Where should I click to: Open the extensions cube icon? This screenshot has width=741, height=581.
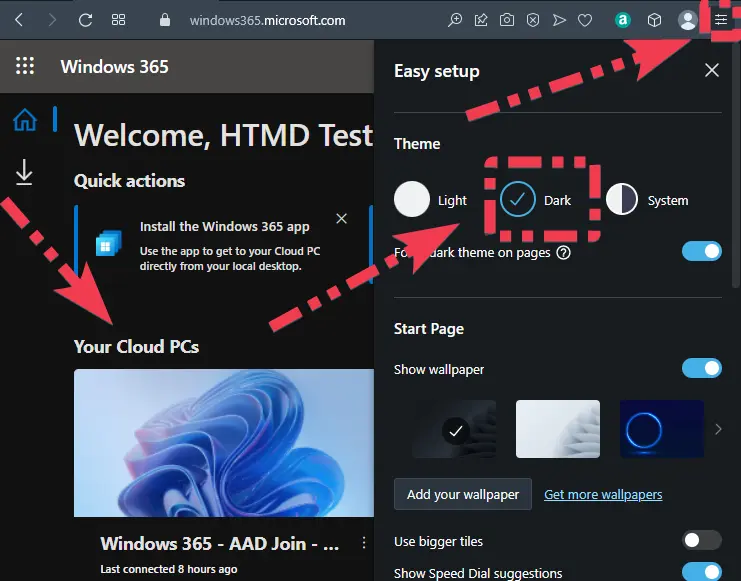[654, 20]
